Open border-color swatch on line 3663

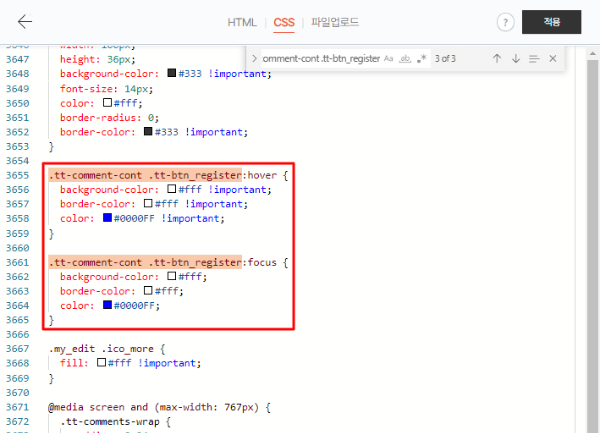point(148,290)
